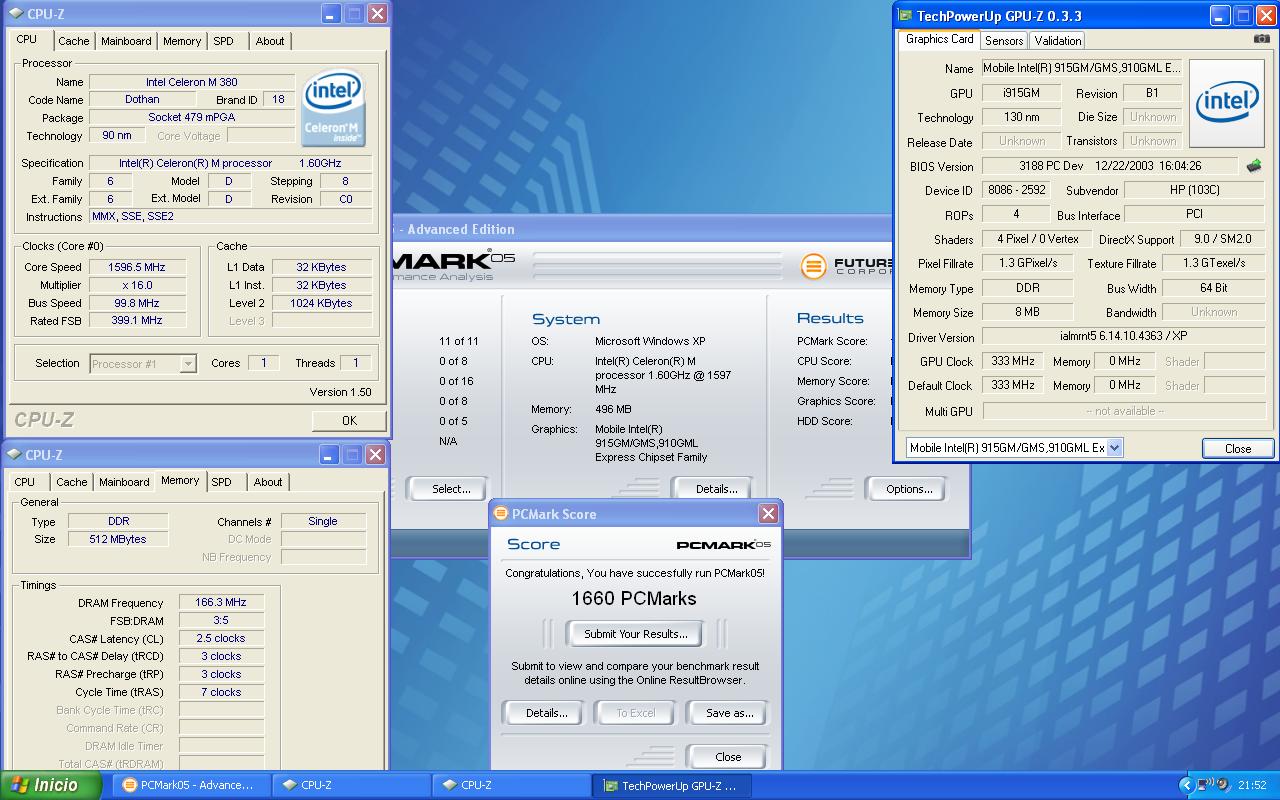
Task: Click the Level 2 cache 1024 KBytes value
Action: pos(322,303)
